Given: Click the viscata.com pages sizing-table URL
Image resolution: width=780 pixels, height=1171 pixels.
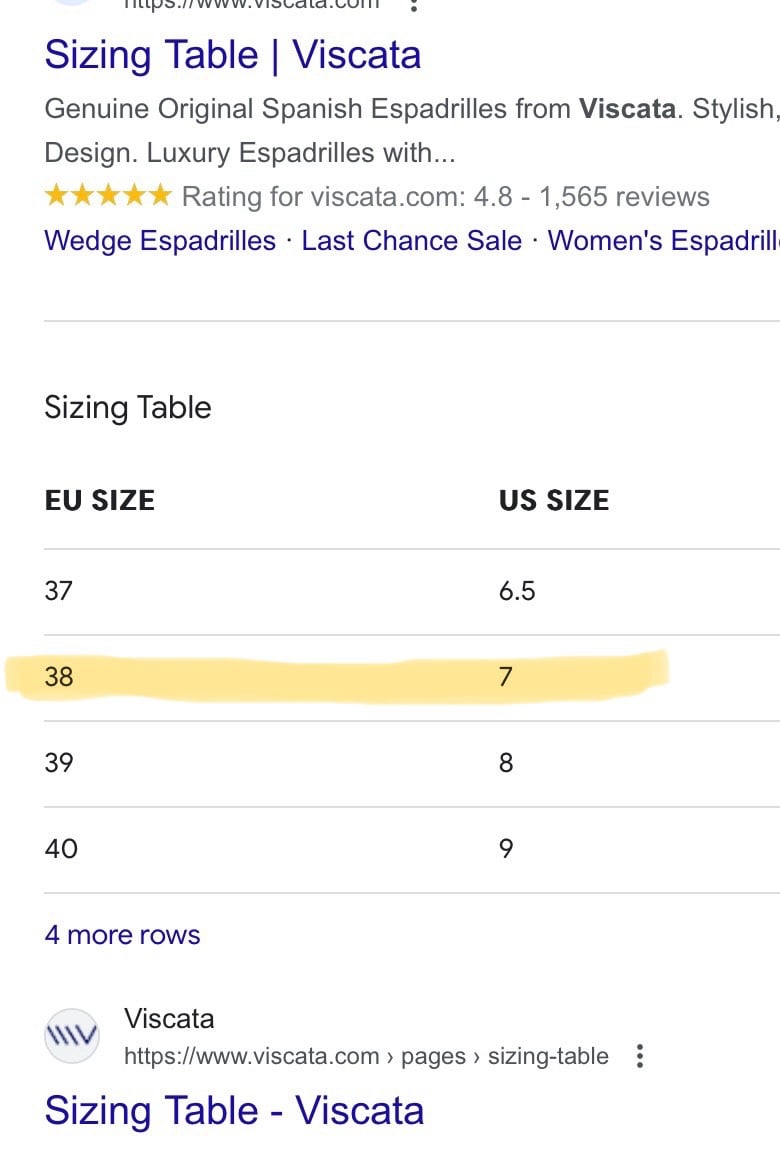Looking at the screenshot, I should tap(366, 1056).
